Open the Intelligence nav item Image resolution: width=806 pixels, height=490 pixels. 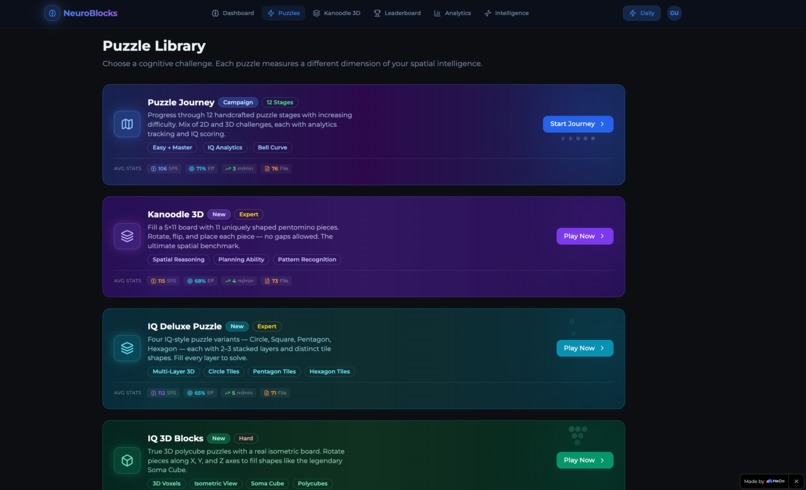click(x=506, y=13)
